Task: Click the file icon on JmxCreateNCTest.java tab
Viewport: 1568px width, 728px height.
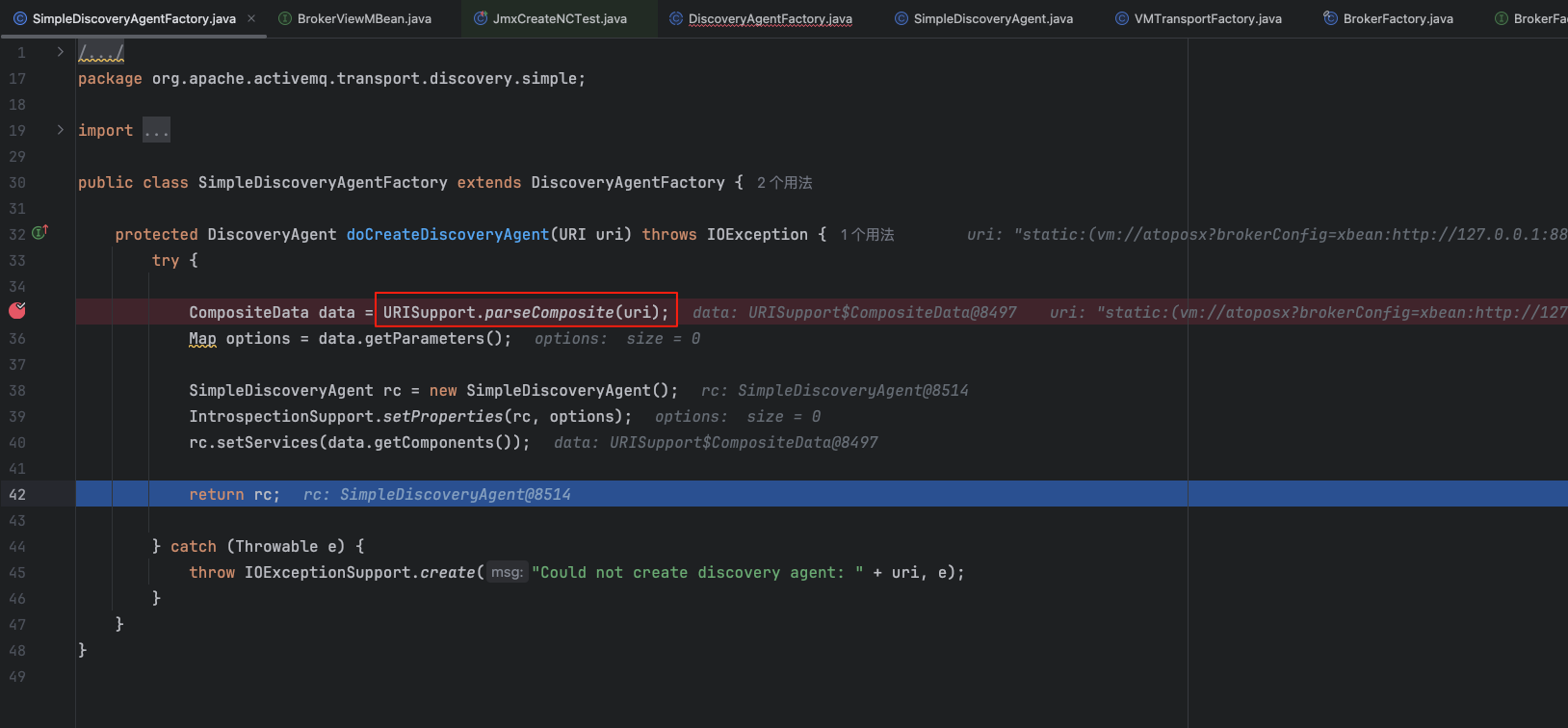Action: tap(481, 18)
